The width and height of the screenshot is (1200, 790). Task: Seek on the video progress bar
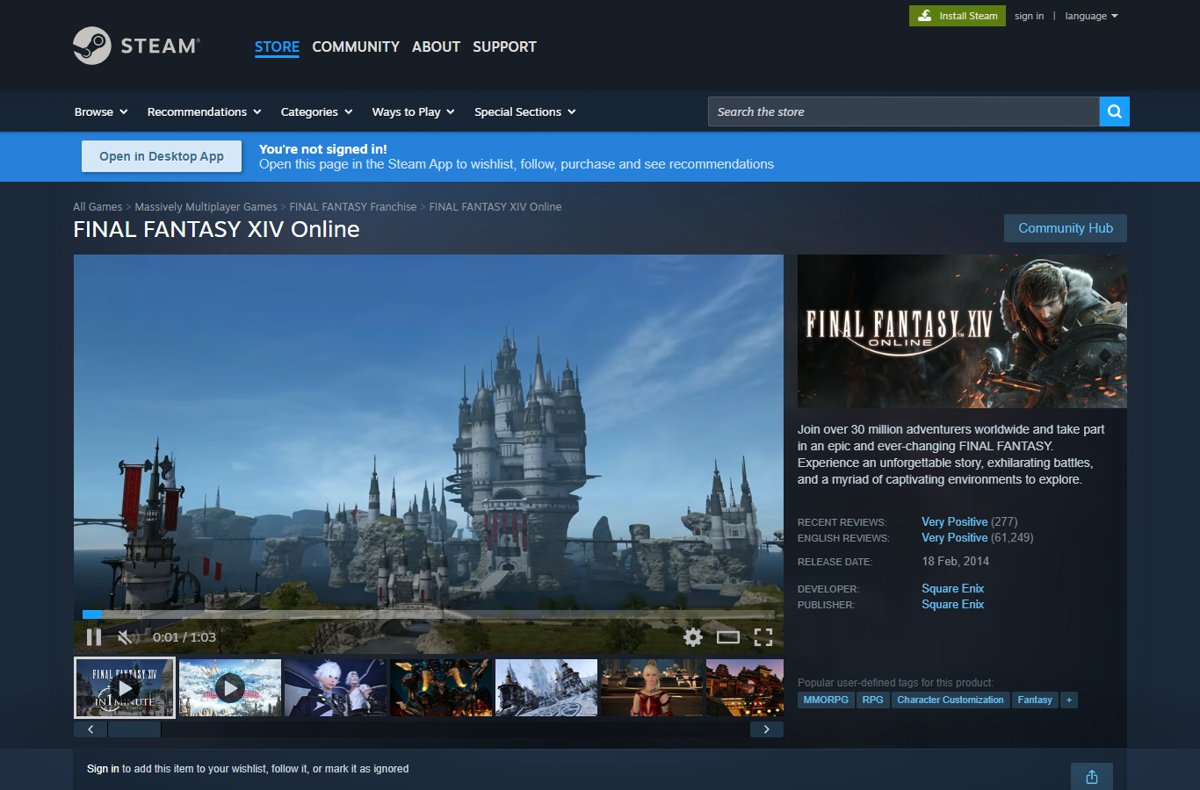[x=428, y=614]
